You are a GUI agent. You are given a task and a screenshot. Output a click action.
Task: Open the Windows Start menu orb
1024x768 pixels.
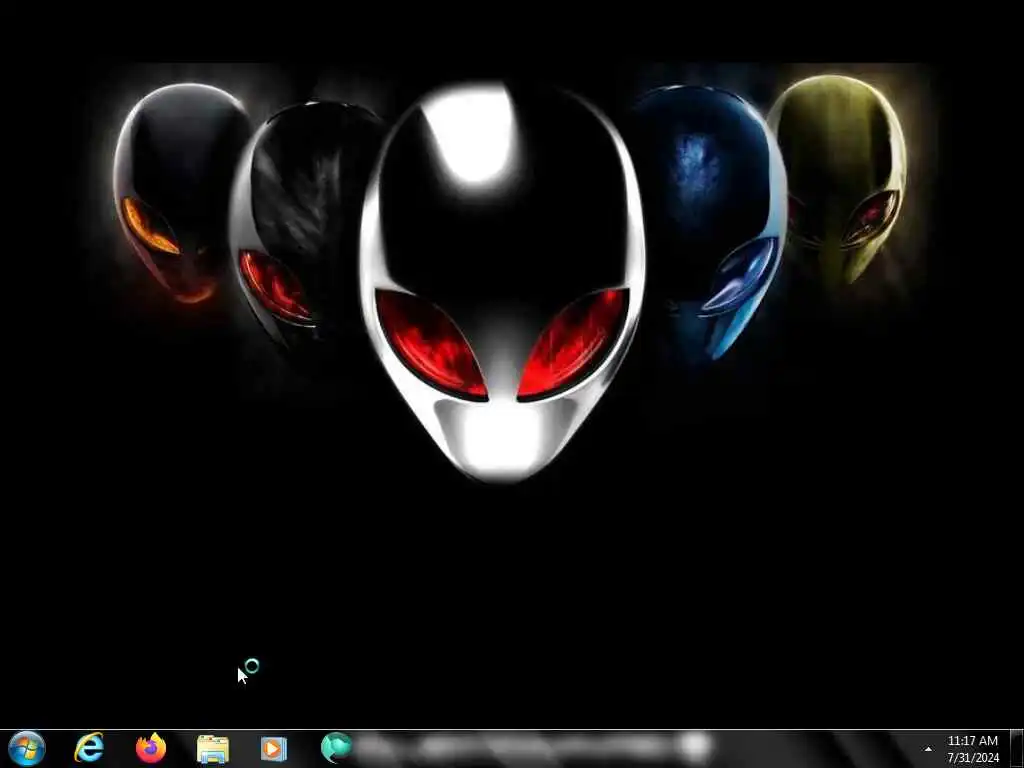(27, 748)
